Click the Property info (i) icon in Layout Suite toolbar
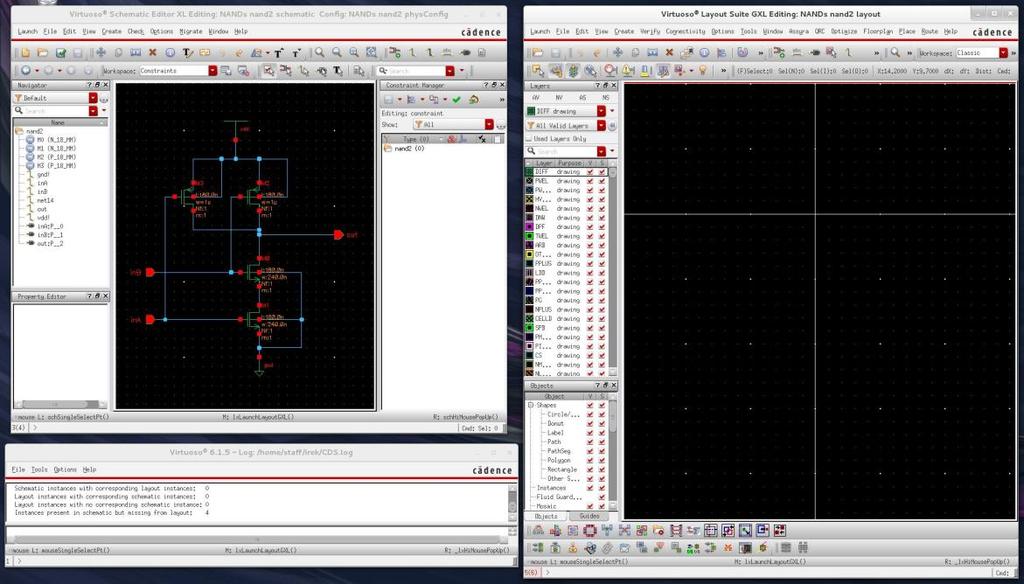The width and height of the screenshot is (1024, 584). pos(704,52)
